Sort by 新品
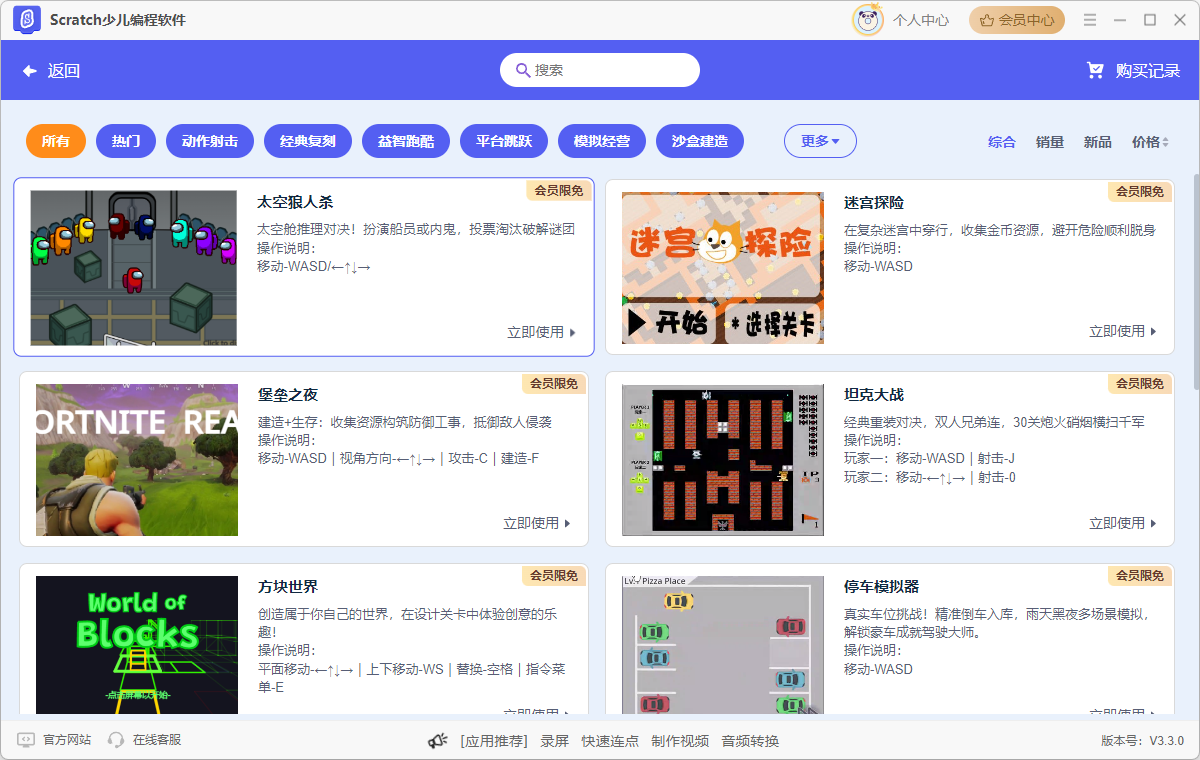 pos(1098,142)
